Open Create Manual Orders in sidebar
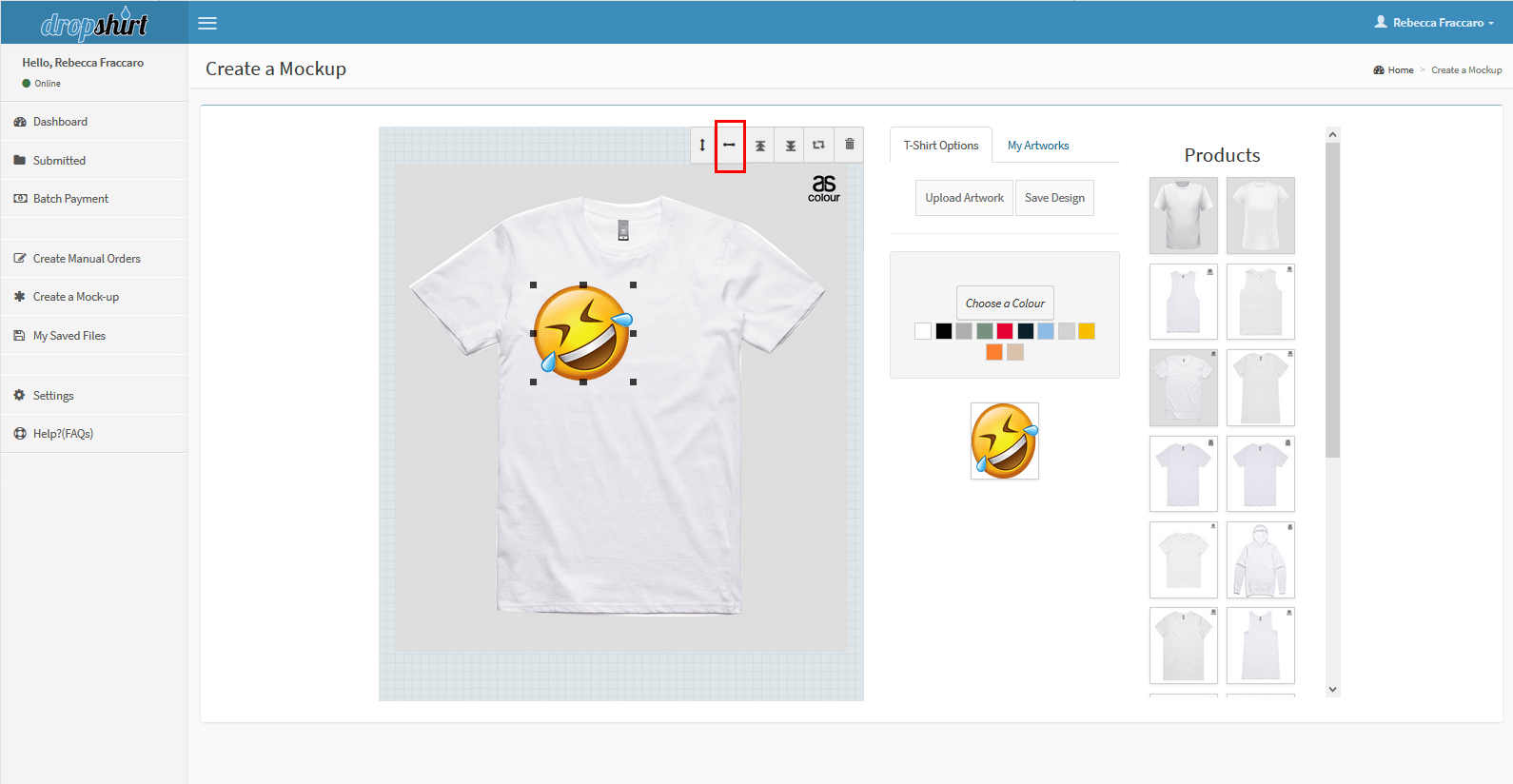The image size is (1513, 784). pyautogui.click(x=94, y=259)
